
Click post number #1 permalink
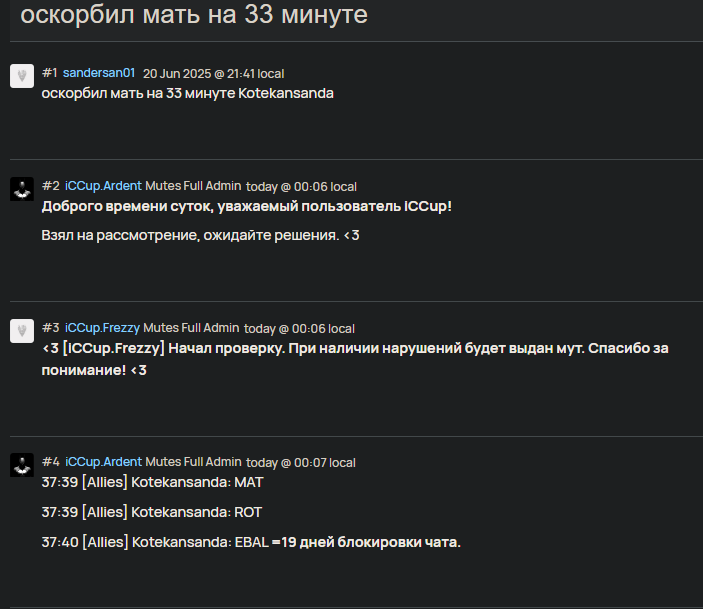(50, 73)
